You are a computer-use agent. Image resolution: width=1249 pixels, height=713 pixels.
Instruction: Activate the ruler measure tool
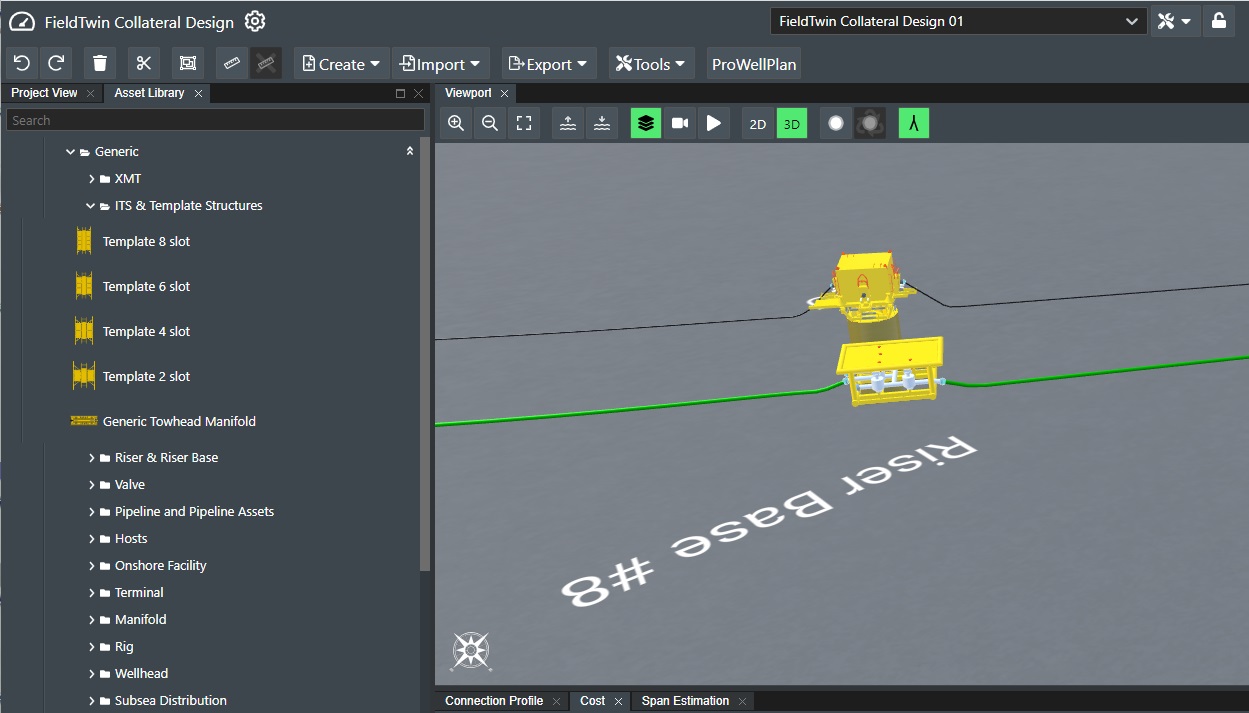tap(232, 64)
